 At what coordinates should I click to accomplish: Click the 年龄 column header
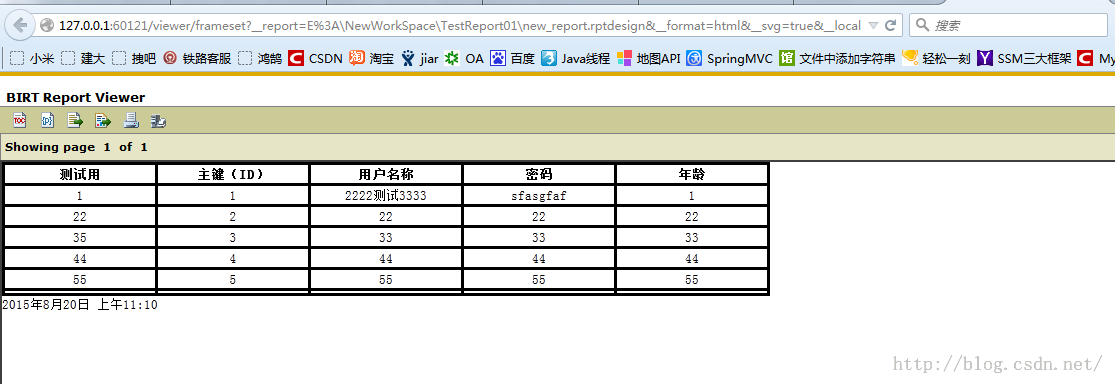pos(692,174)
